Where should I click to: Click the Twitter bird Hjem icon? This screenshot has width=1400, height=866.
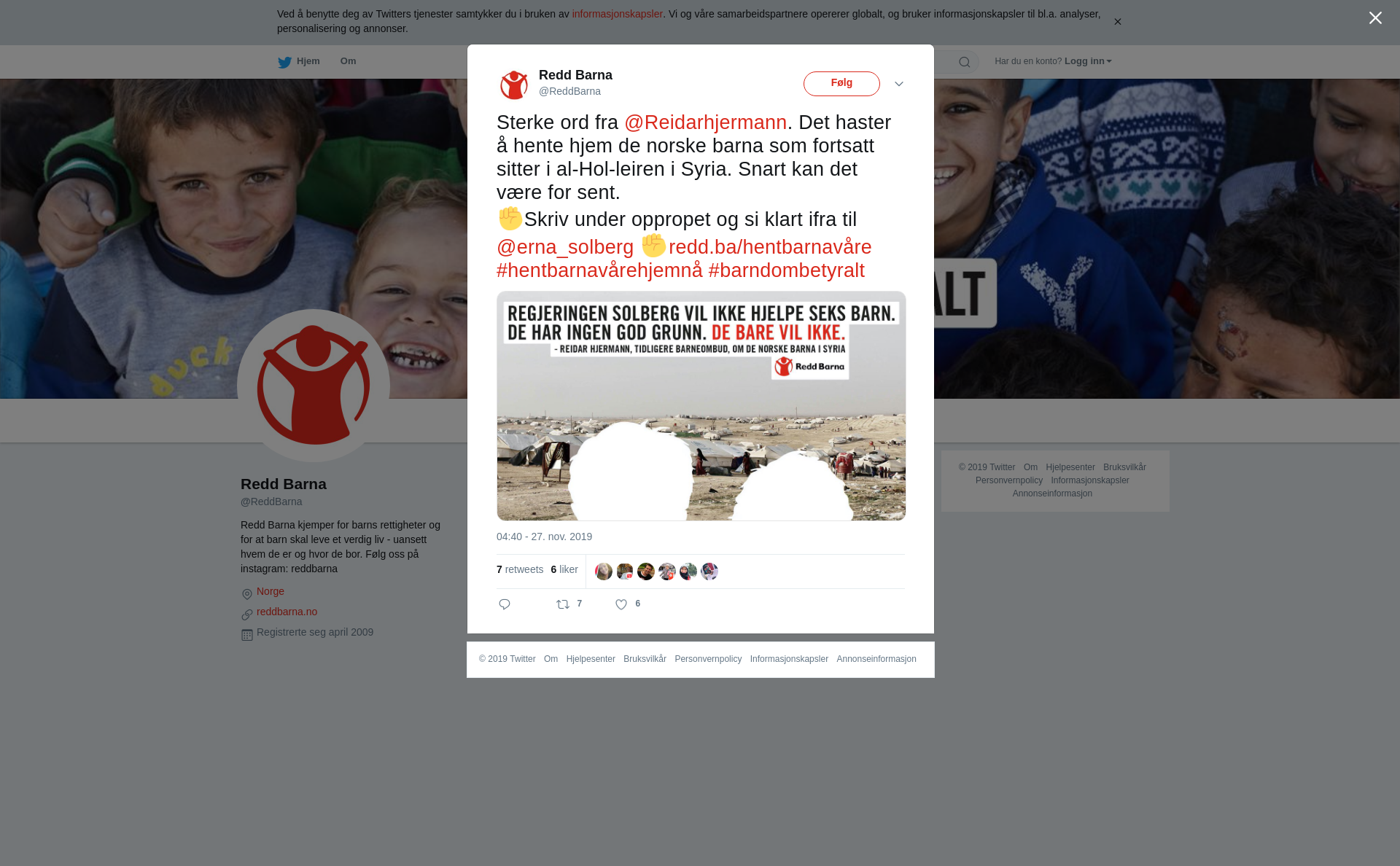[284, 62]
